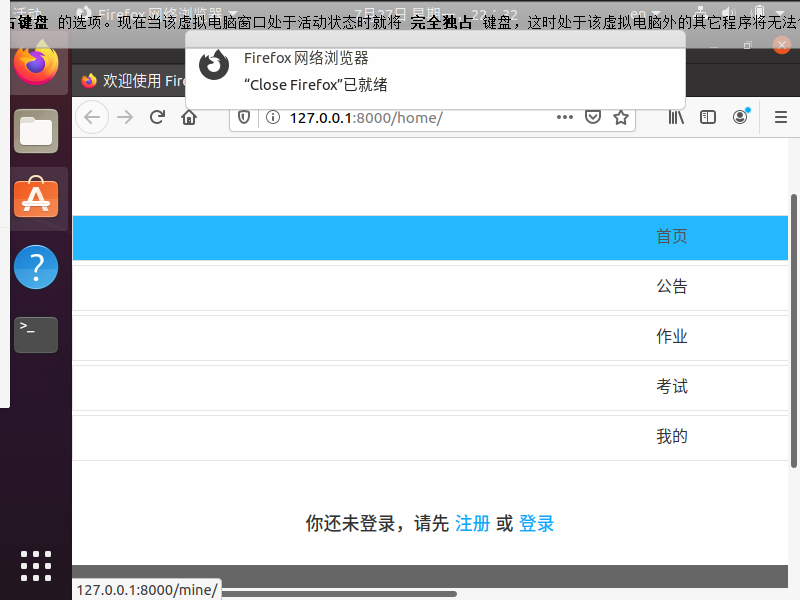800x600 pixels.
Task: Go back with the back arrow
Action: coord(92,117)
